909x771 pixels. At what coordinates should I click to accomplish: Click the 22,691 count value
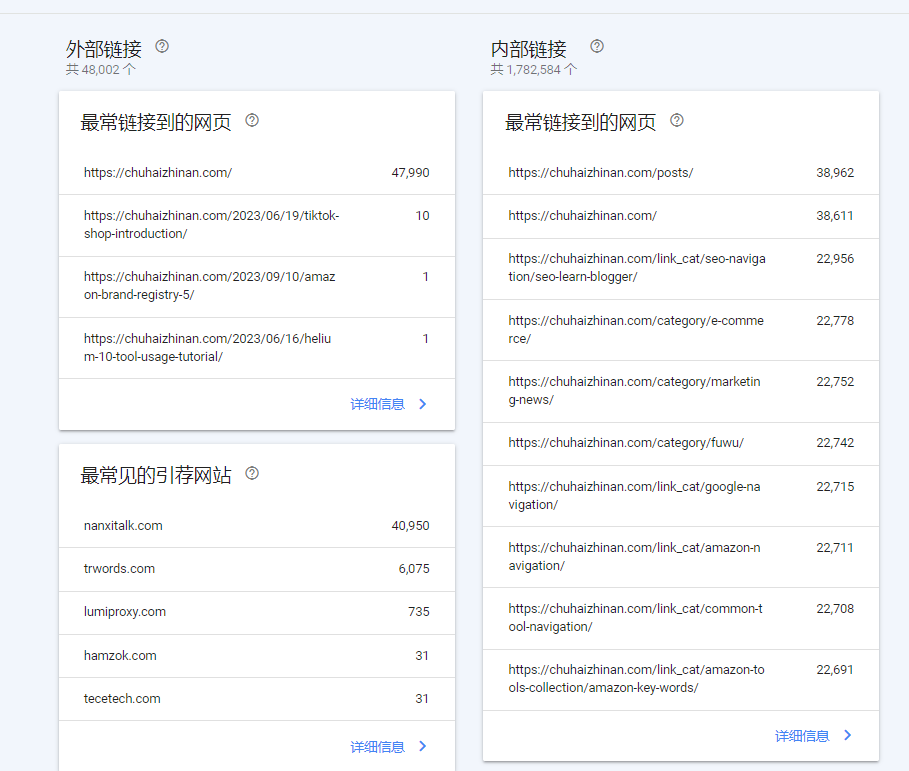point(835,670)
